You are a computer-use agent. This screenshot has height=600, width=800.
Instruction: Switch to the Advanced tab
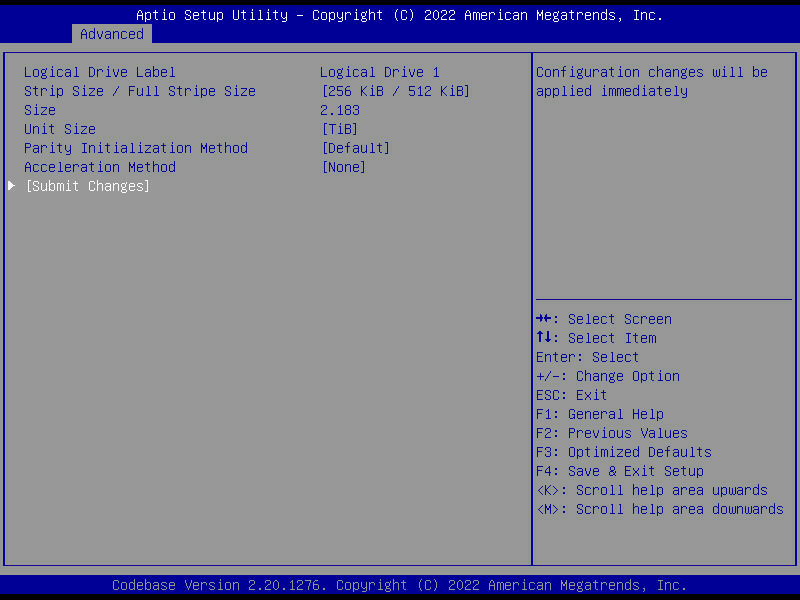click(112, 34)
